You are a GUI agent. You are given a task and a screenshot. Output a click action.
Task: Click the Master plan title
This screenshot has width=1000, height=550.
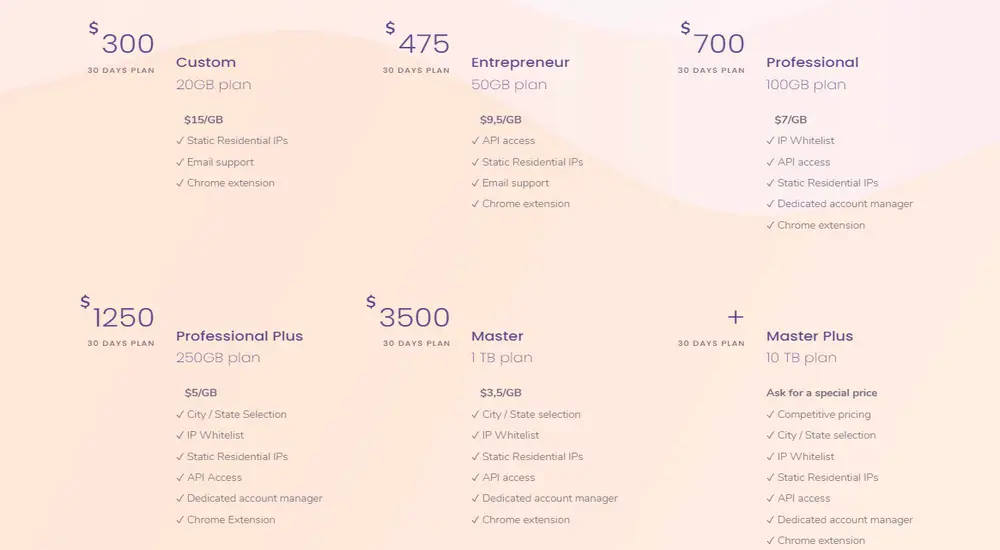[497, 336]
